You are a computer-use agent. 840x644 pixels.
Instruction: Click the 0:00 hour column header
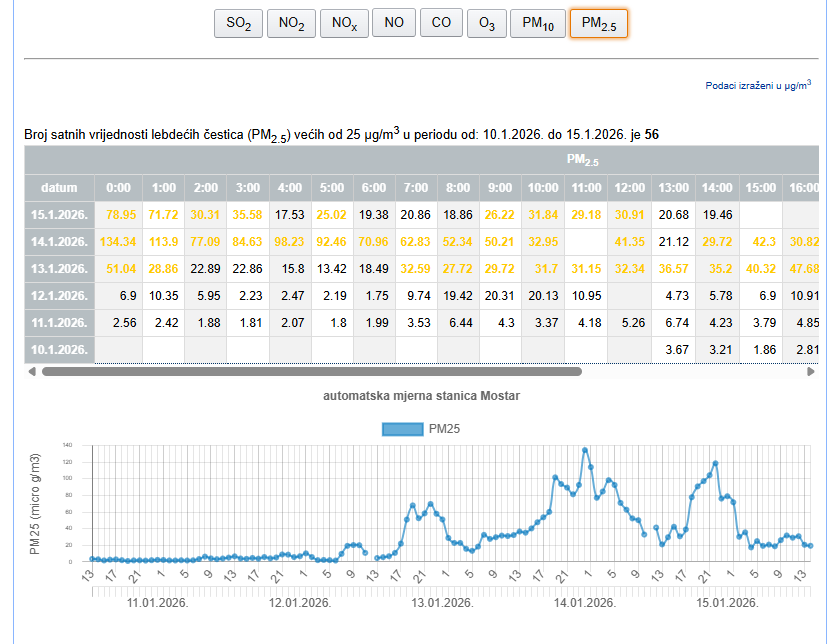tap(118, 187)
